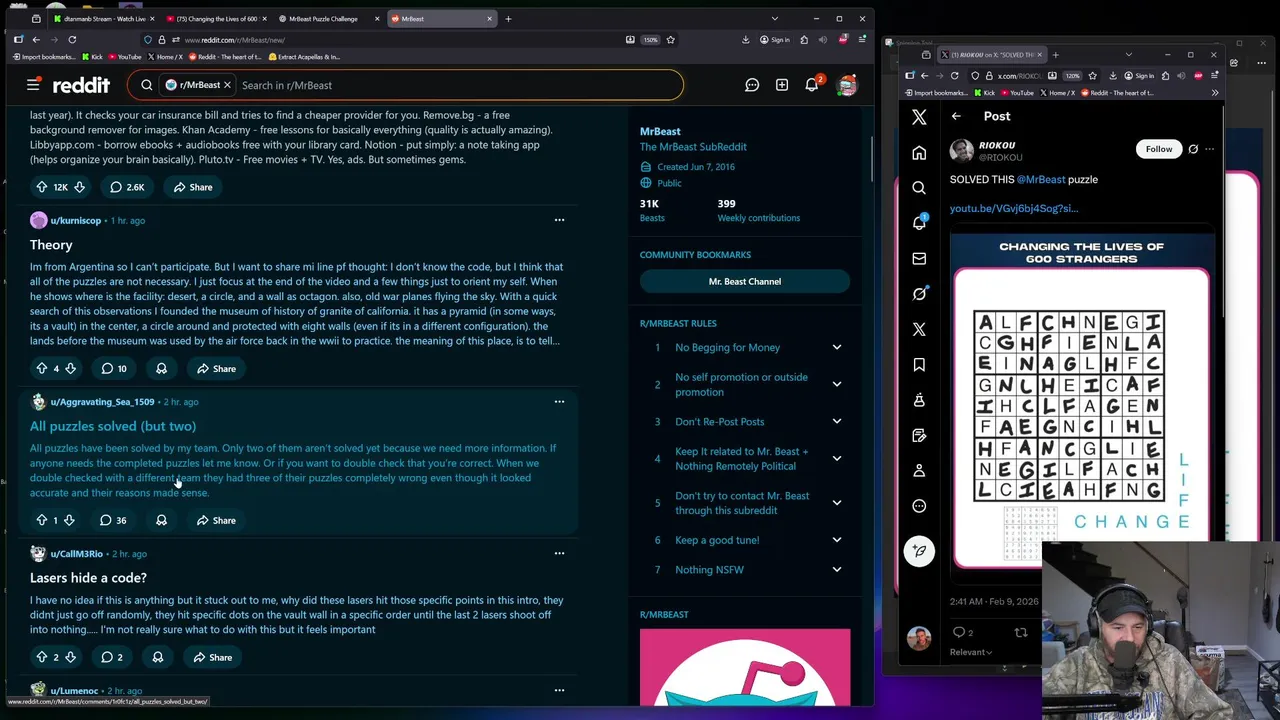Click the Mr. Beast Channel bookmark button
The height and width of the screenshot is (720, 1280).
pos(745,281)
